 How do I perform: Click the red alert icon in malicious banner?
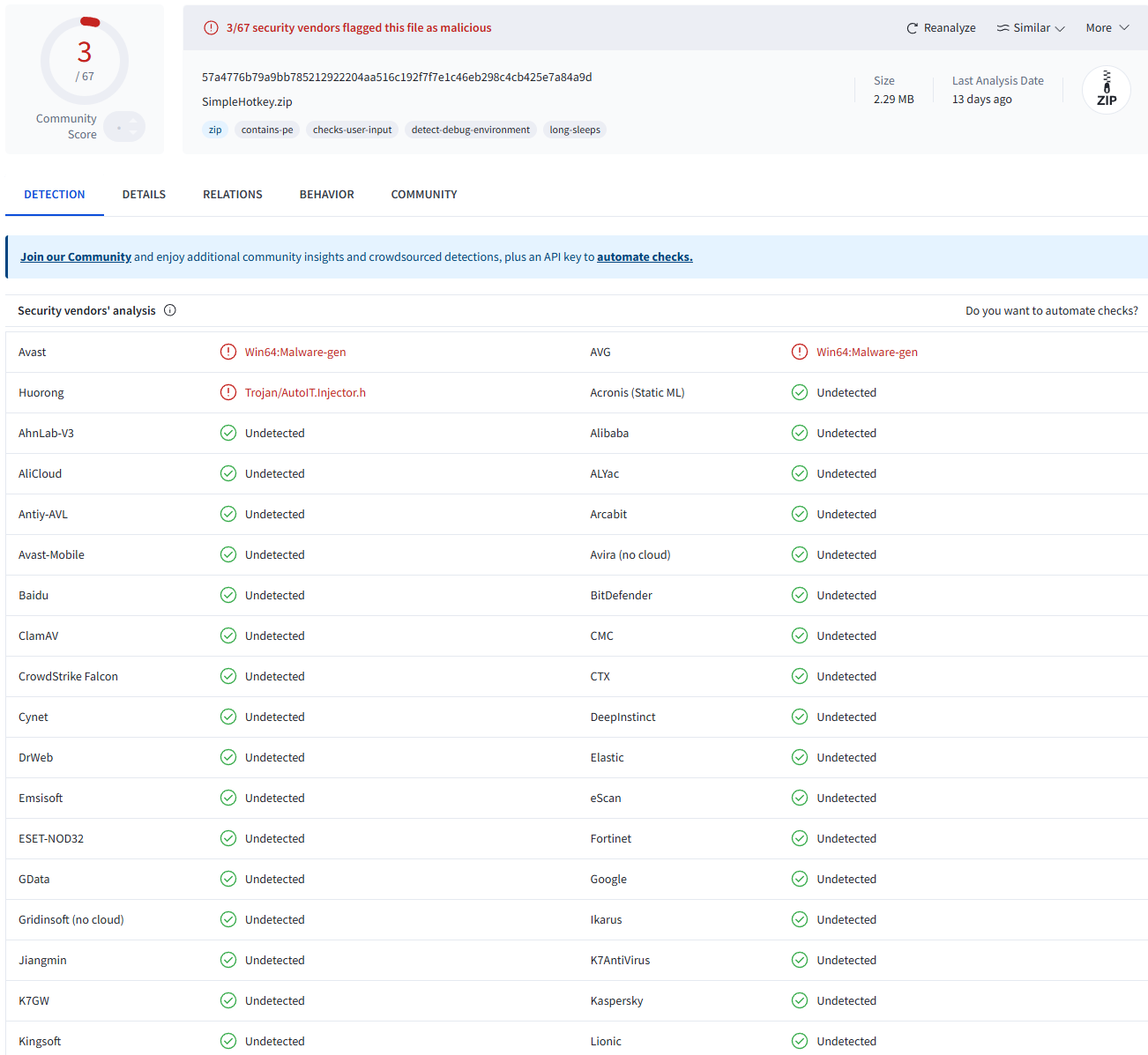[x=211, y=28]
